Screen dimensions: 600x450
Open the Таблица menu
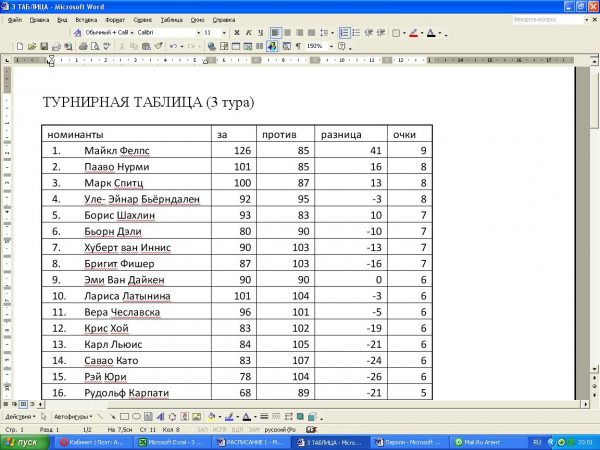[x=172, y=19]
